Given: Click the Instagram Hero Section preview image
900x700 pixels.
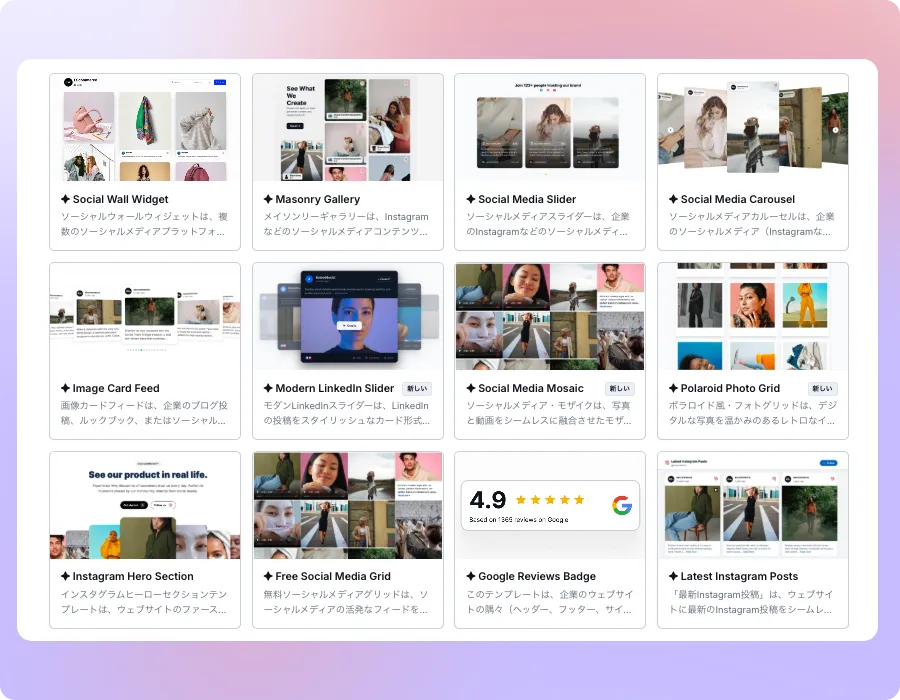Looking at the screenshot, I should pyautogui.click(x=144, y=505).
